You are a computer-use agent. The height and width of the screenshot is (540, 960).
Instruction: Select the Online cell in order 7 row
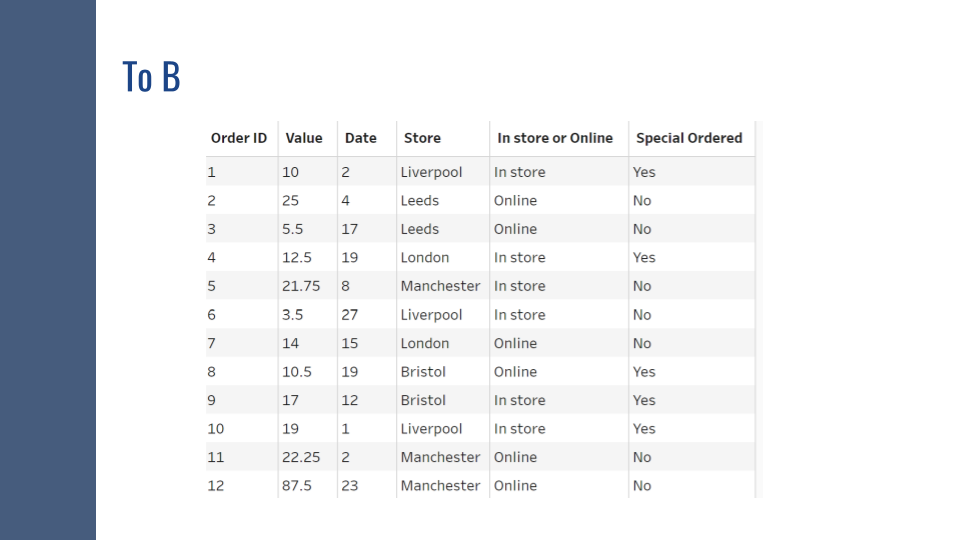[x=515, y=343]
